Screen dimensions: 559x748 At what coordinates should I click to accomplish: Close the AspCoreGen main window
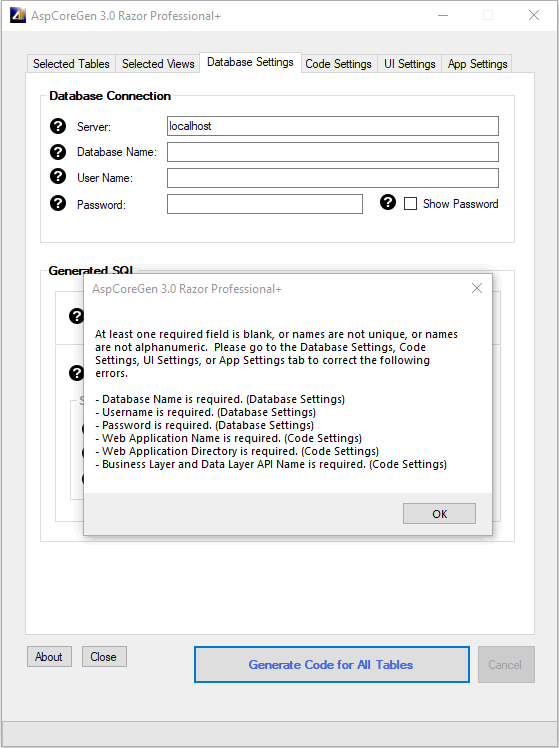[534, 15]
